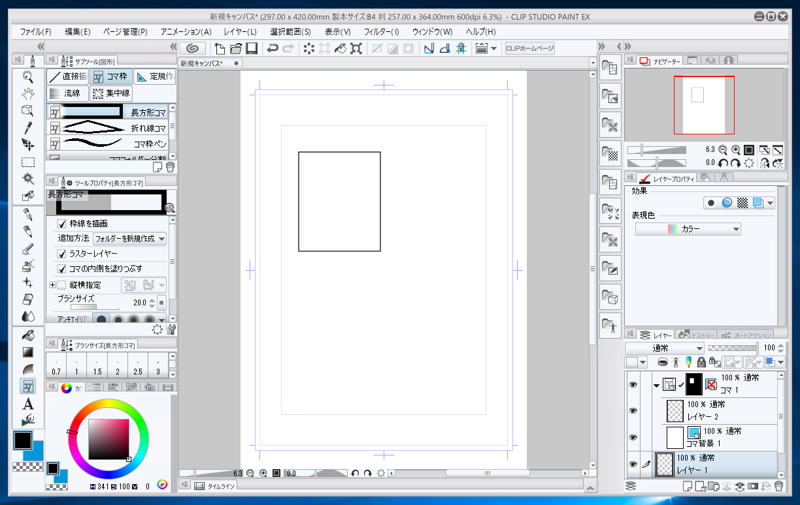Select 直接描画 sub tool group

point(68,77)
